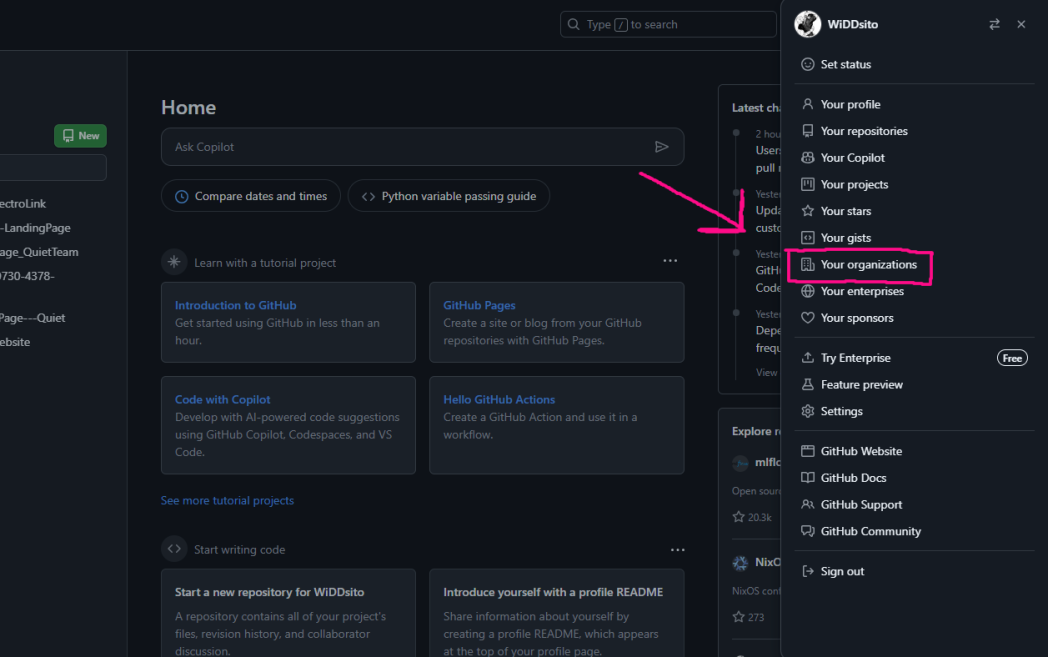Image resolution: width=1048 pixels, height=657 pixels.
Task: Click the GitHub Support people icon
Action: [x=807, y=505]
